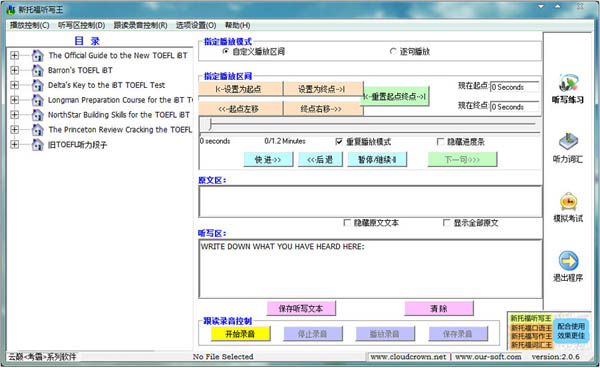This screenshot has height=368, width=600.
Task: Tick the 显示全部原文 checkbox
Action: pyautogui.click(x=446, y=223)
